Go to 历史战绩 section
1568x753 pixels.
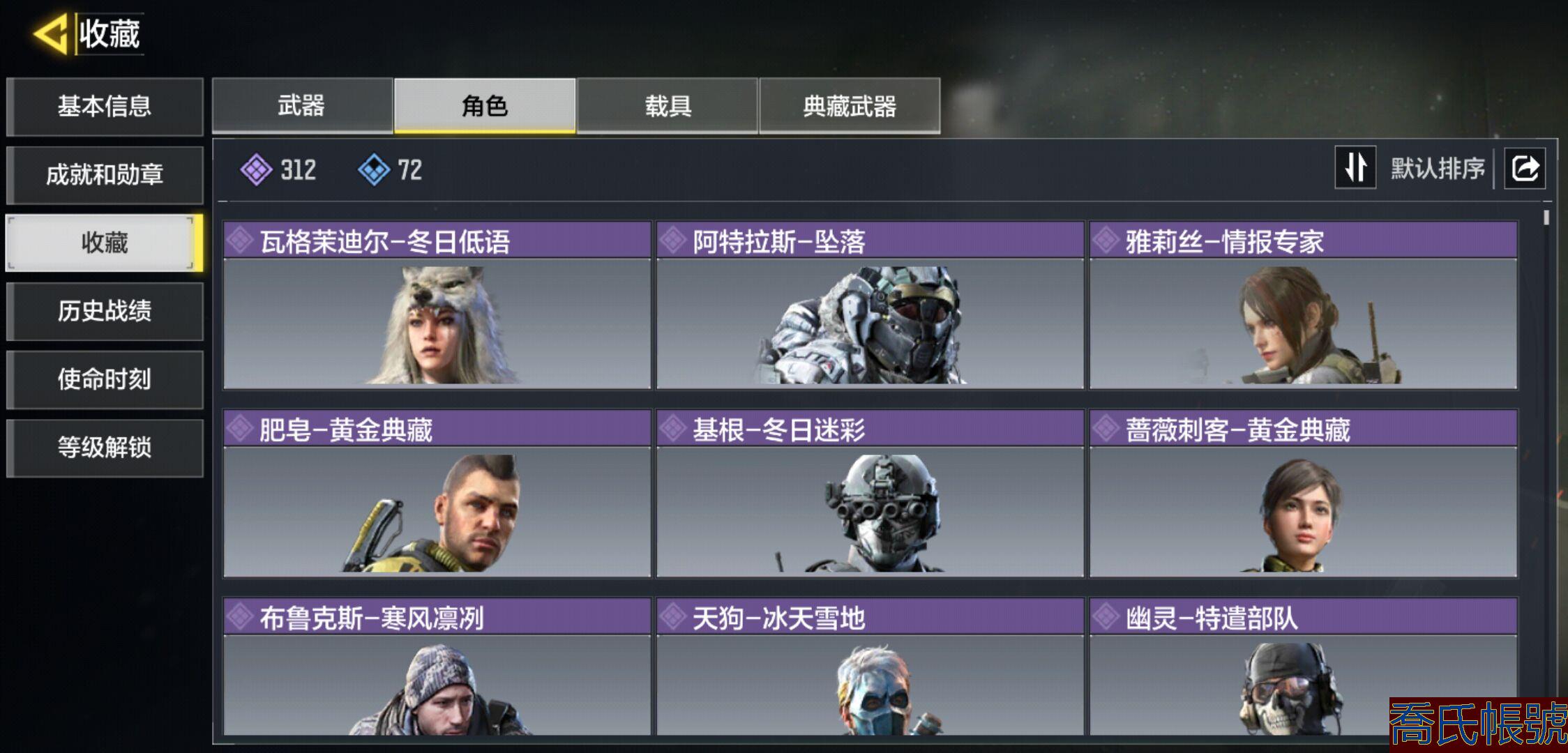click(105, 312)
